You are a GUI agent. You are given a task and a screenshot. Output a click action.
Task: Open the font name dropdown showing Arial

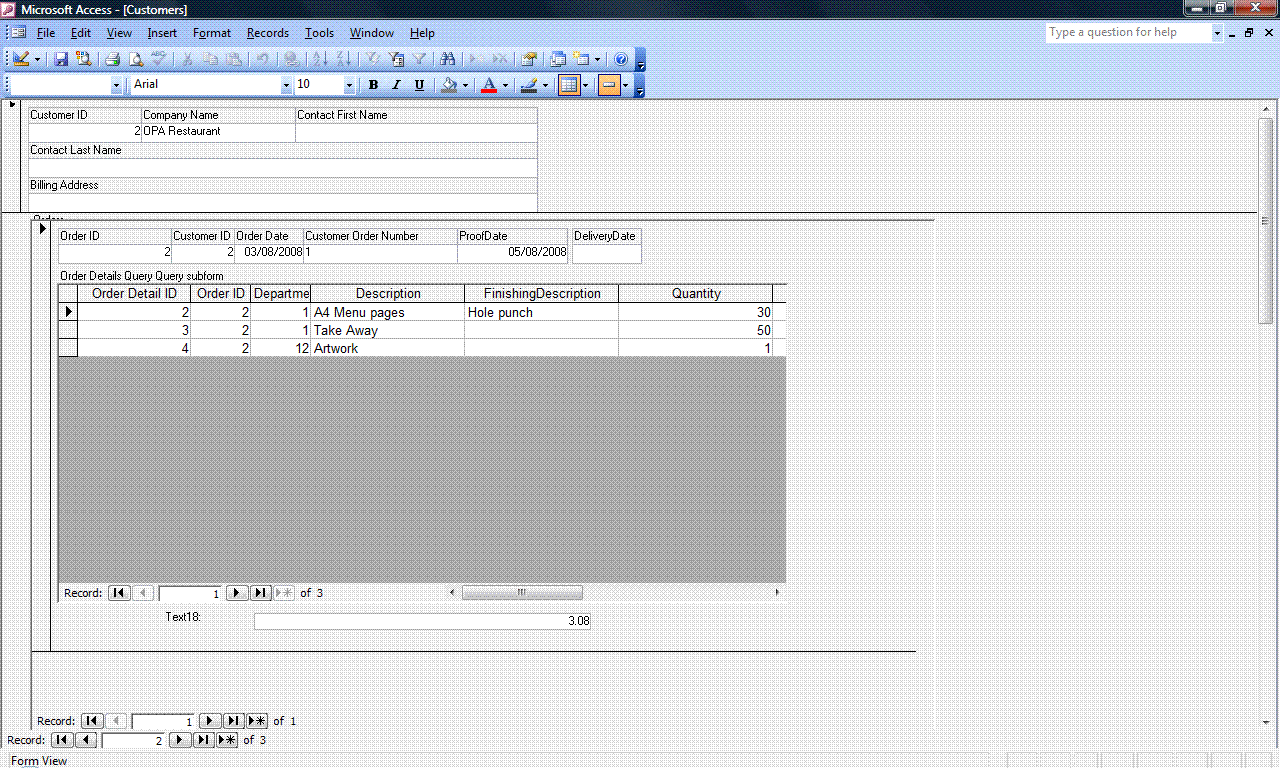286,85
